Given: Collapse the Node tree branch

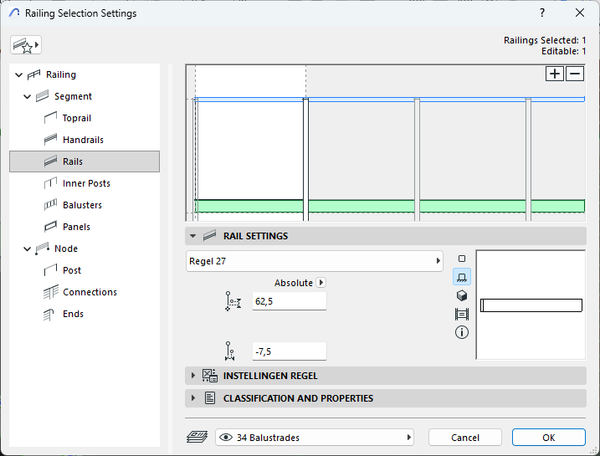Looking at the screenshot, I should tap(27, 248).
